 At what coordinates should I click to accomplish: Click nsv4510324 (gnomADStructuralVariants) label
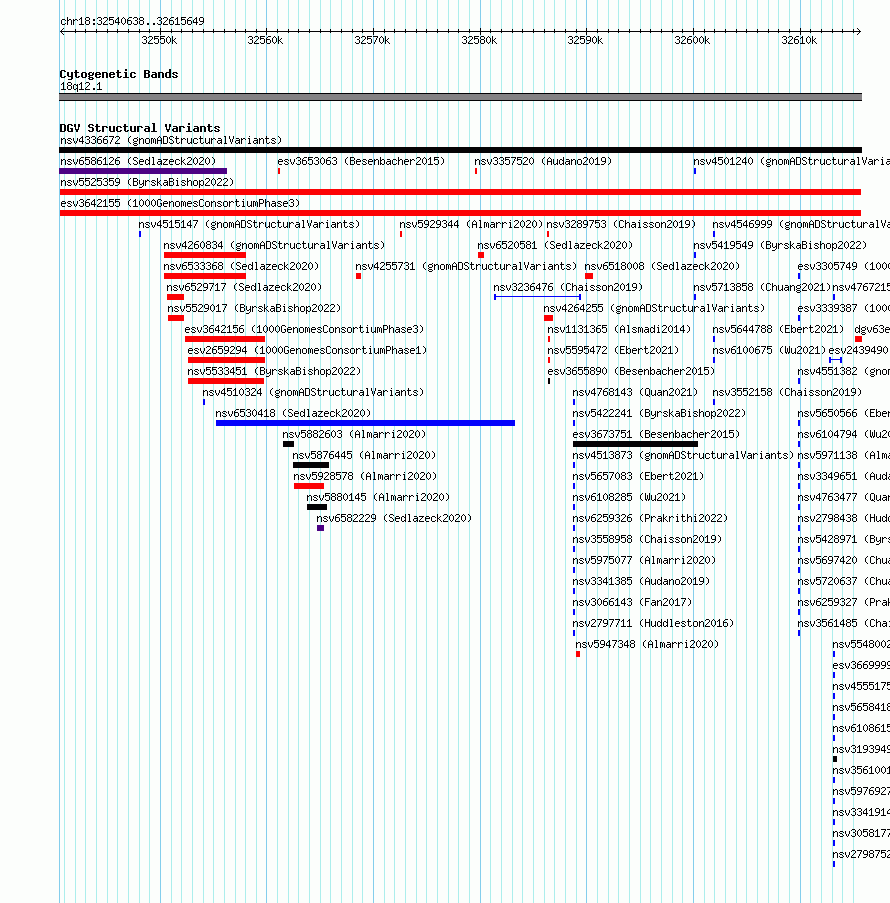coord(313,393)
